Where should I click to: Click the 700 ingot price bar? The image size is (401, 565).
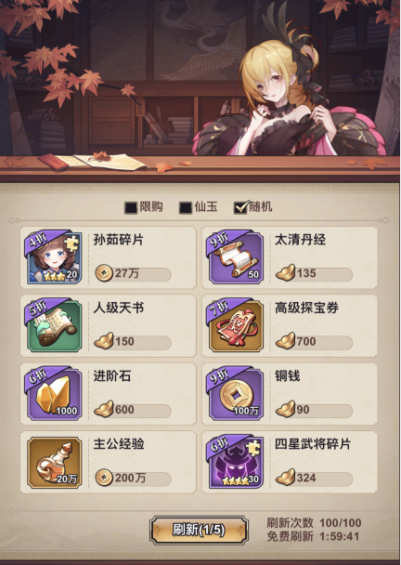pos(314,342)
